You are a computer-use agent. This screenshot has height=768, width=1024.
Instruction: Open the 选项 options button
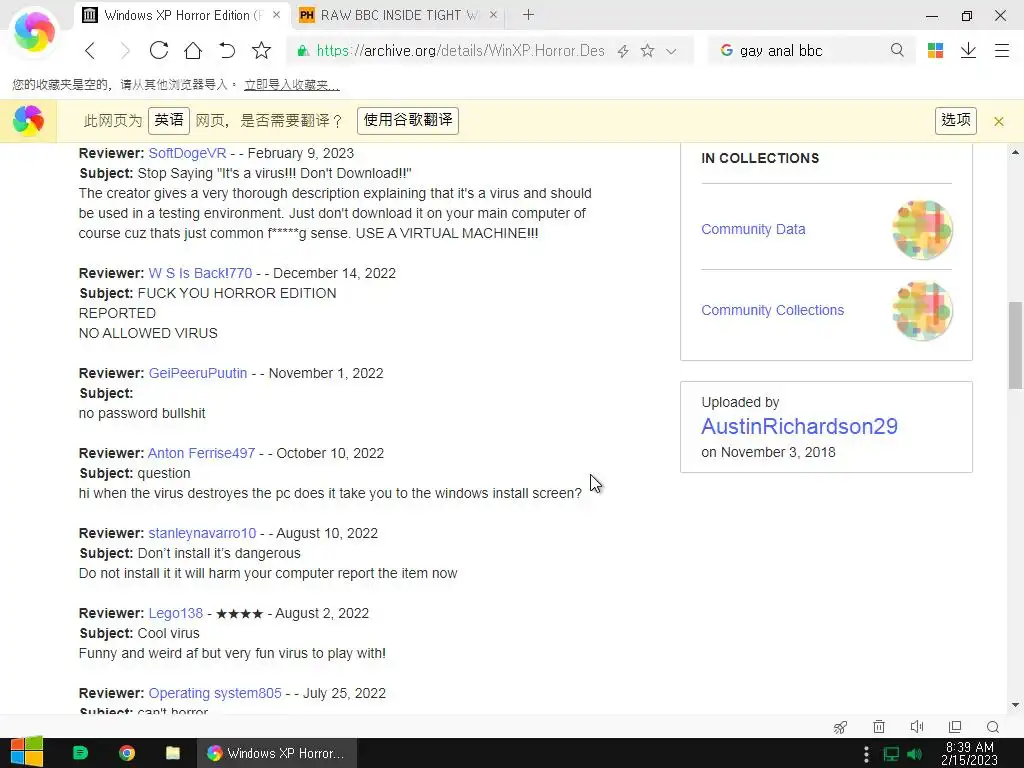(955, 121)
